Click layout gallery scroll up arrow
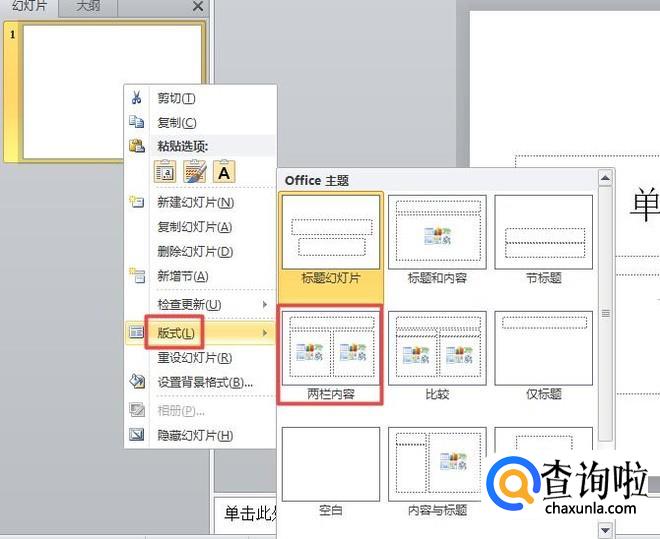 605,178
